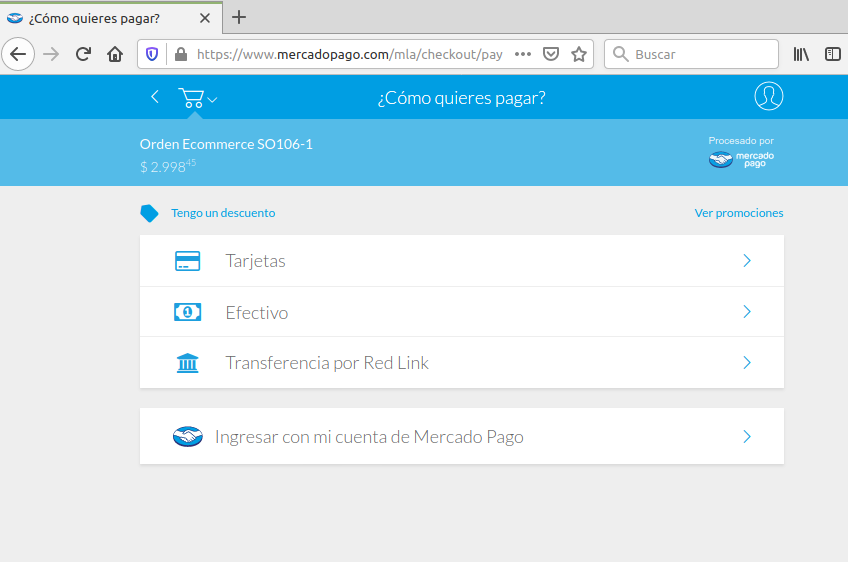Click the cash bill icon for Efectivo
The width and height of the screenshot is (848, 562).
(x=188, y=312)
